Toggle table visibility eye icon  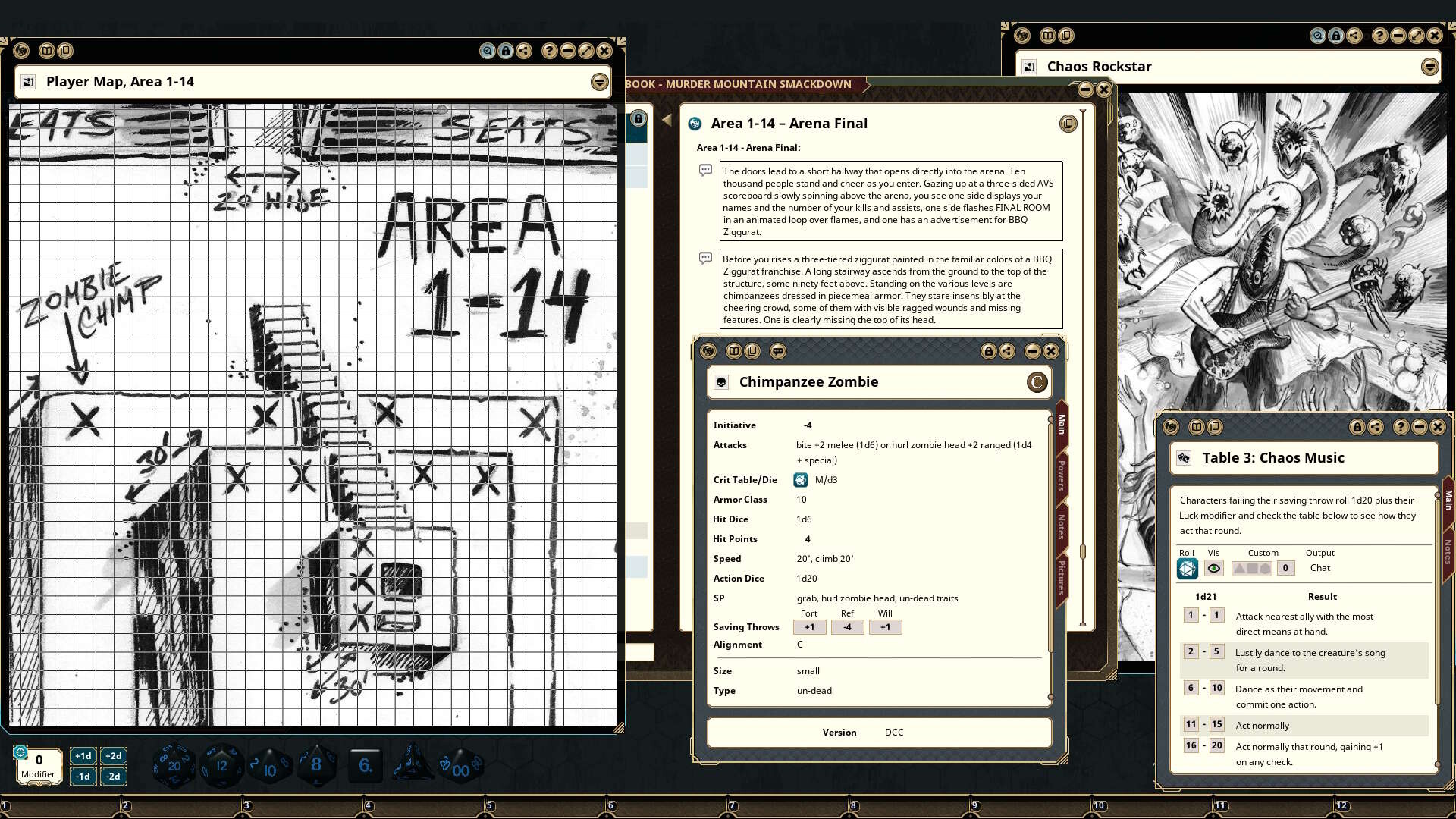pos(1214,568)
